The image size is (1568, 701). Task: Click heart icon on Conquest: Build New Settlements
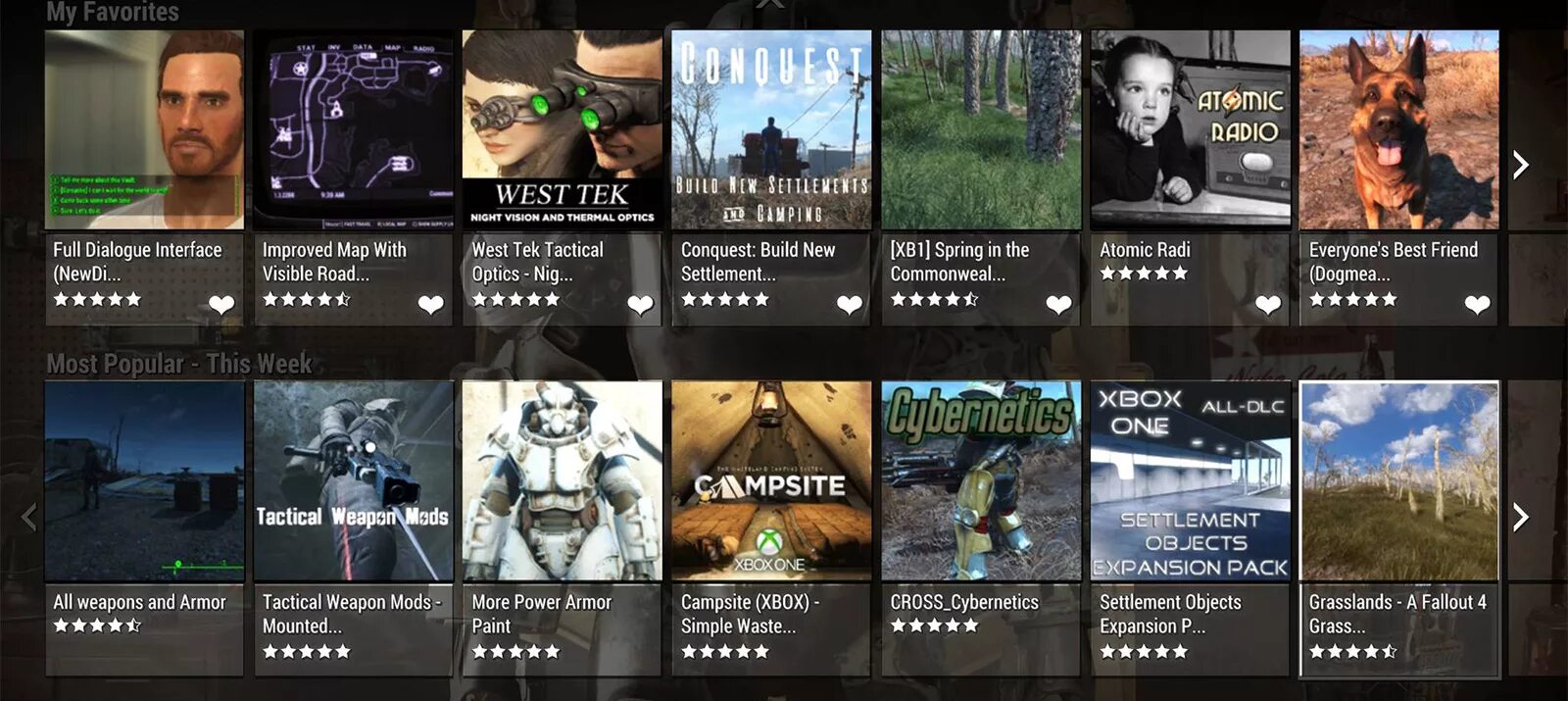[x=850, y=305]
